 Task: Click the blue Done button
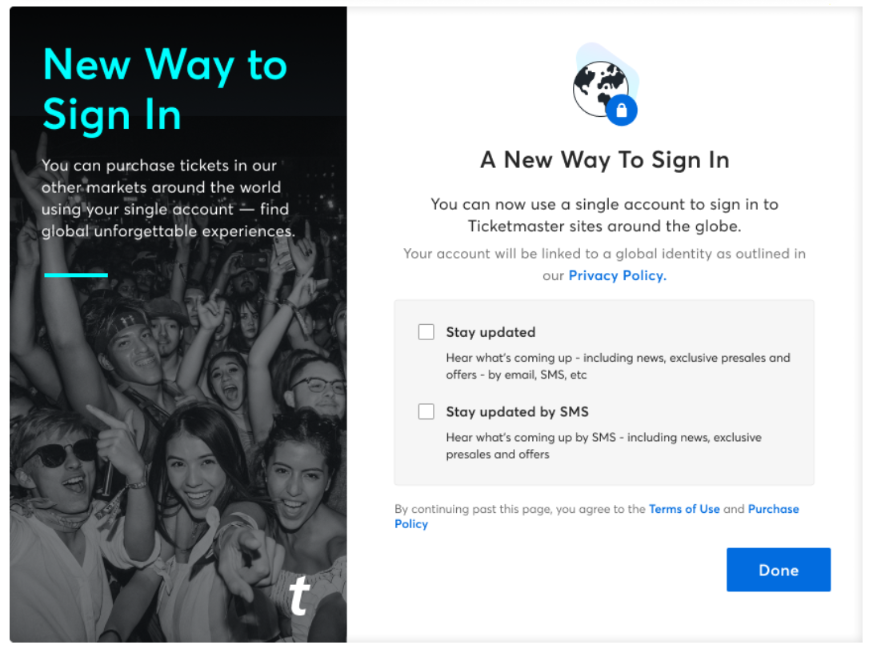[778, 570]
